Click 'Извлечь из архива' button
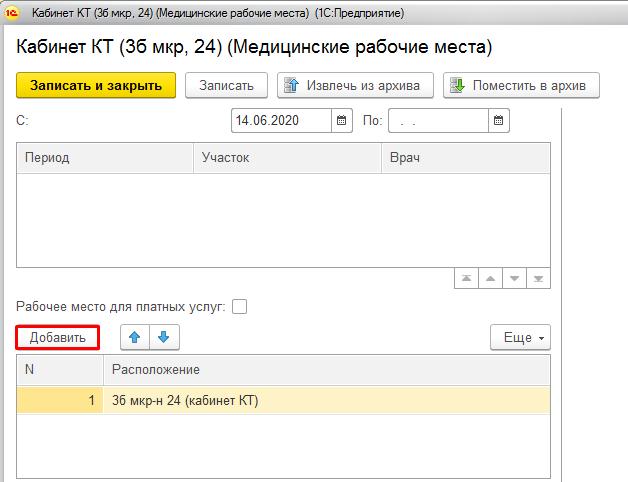The image size is (628, 482). [x=356, y=85]
